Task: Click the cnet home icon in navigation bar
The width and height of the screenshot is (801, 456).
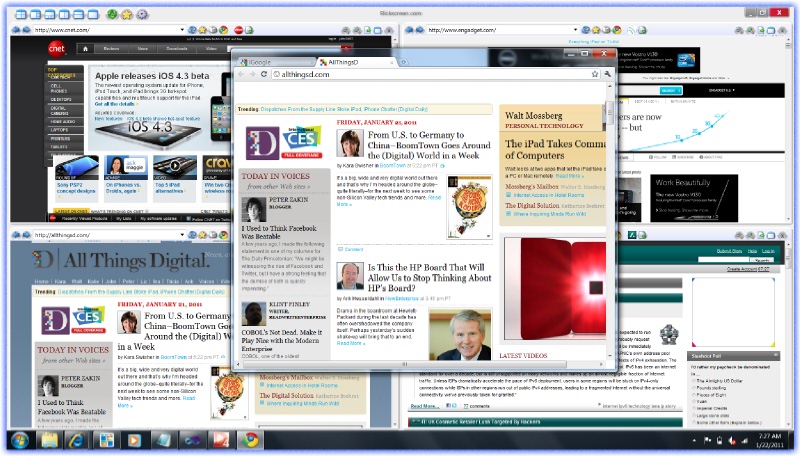Action: click(x=85, y=49)
